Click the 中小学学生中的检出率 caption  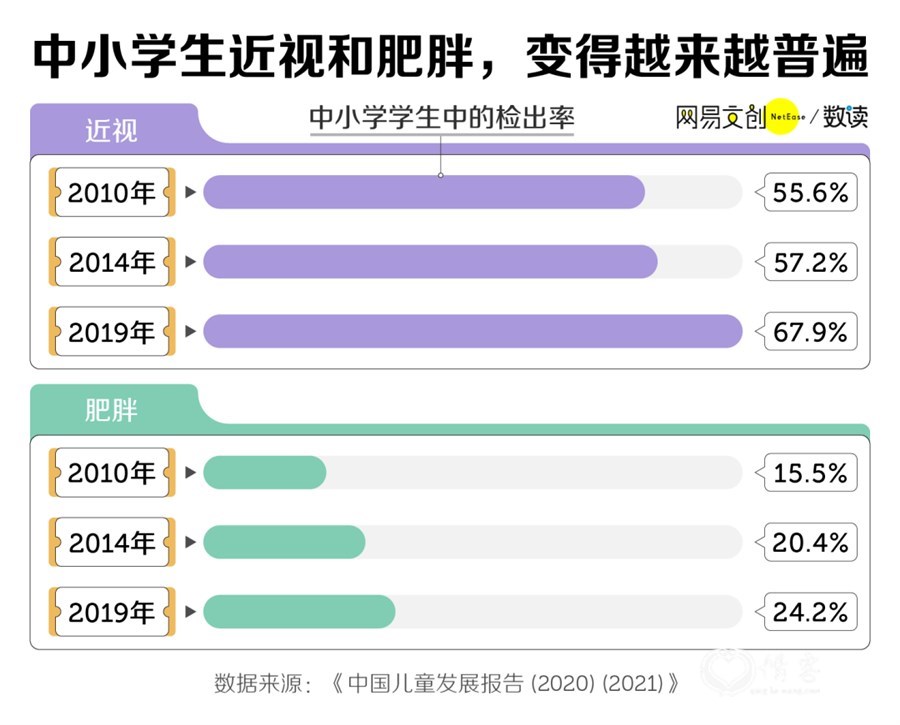(x=442, y=118)
